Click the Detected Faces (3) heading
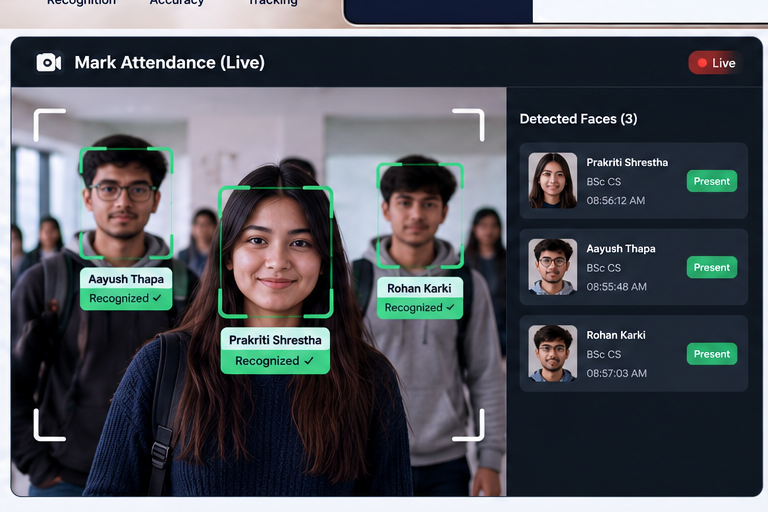 (x=578, y=119)
